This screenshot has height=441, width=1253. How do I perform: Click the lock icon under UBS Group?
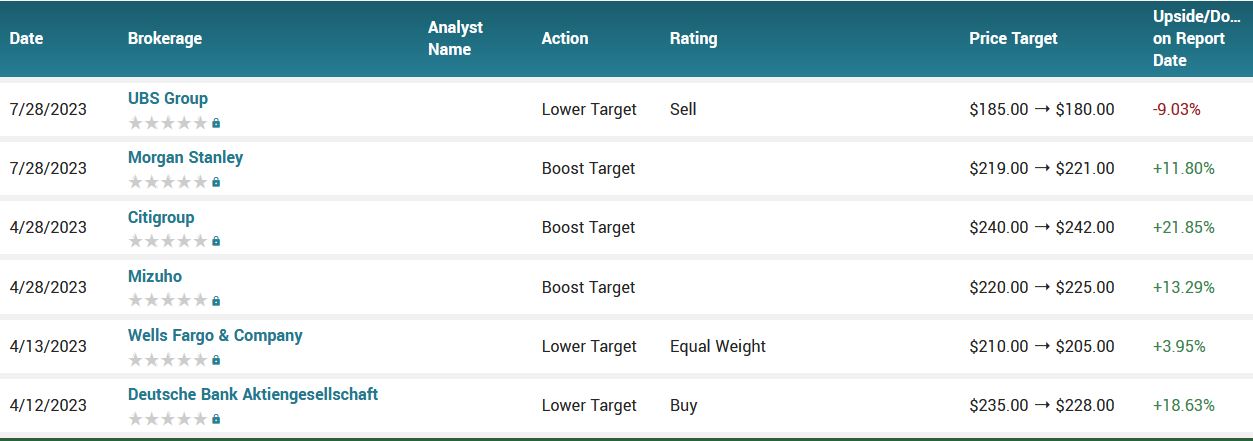[216, 123]
